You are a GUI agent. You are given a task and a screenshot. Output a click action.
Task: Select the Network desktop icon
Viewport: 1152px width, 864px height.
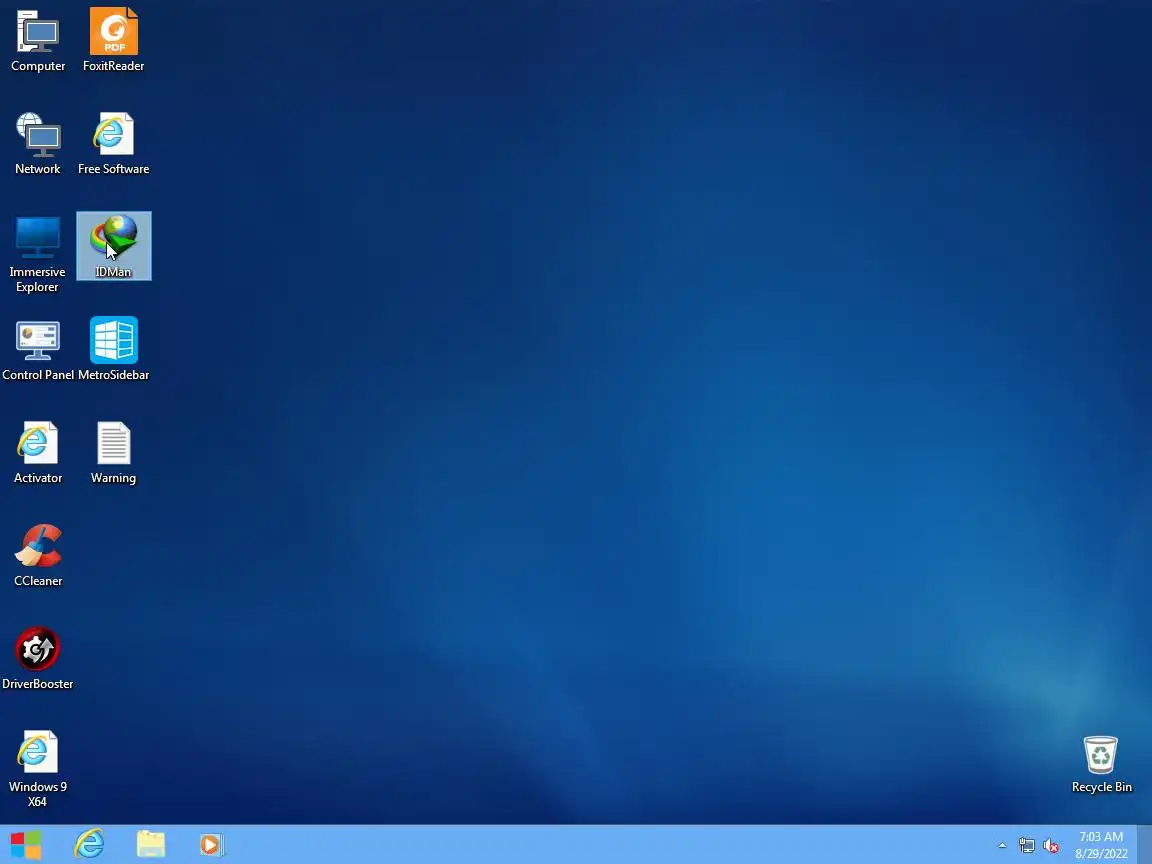pyautogui.click(x=38, y=143)
